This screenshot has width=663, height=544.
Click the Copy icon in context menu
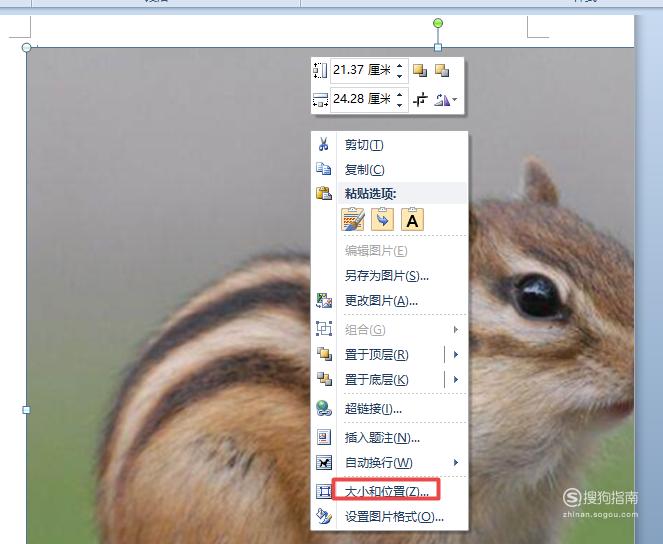pyautogui.click(x=323, y=169)
